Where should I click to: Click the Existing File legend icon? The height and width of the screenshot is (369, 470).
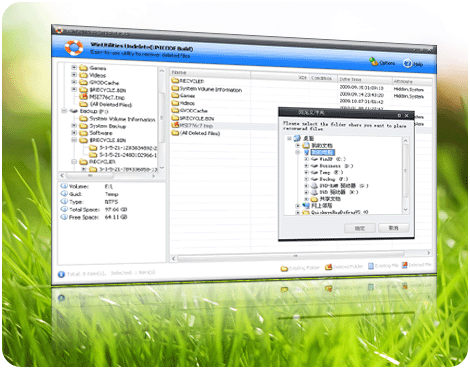coord(371,266)
